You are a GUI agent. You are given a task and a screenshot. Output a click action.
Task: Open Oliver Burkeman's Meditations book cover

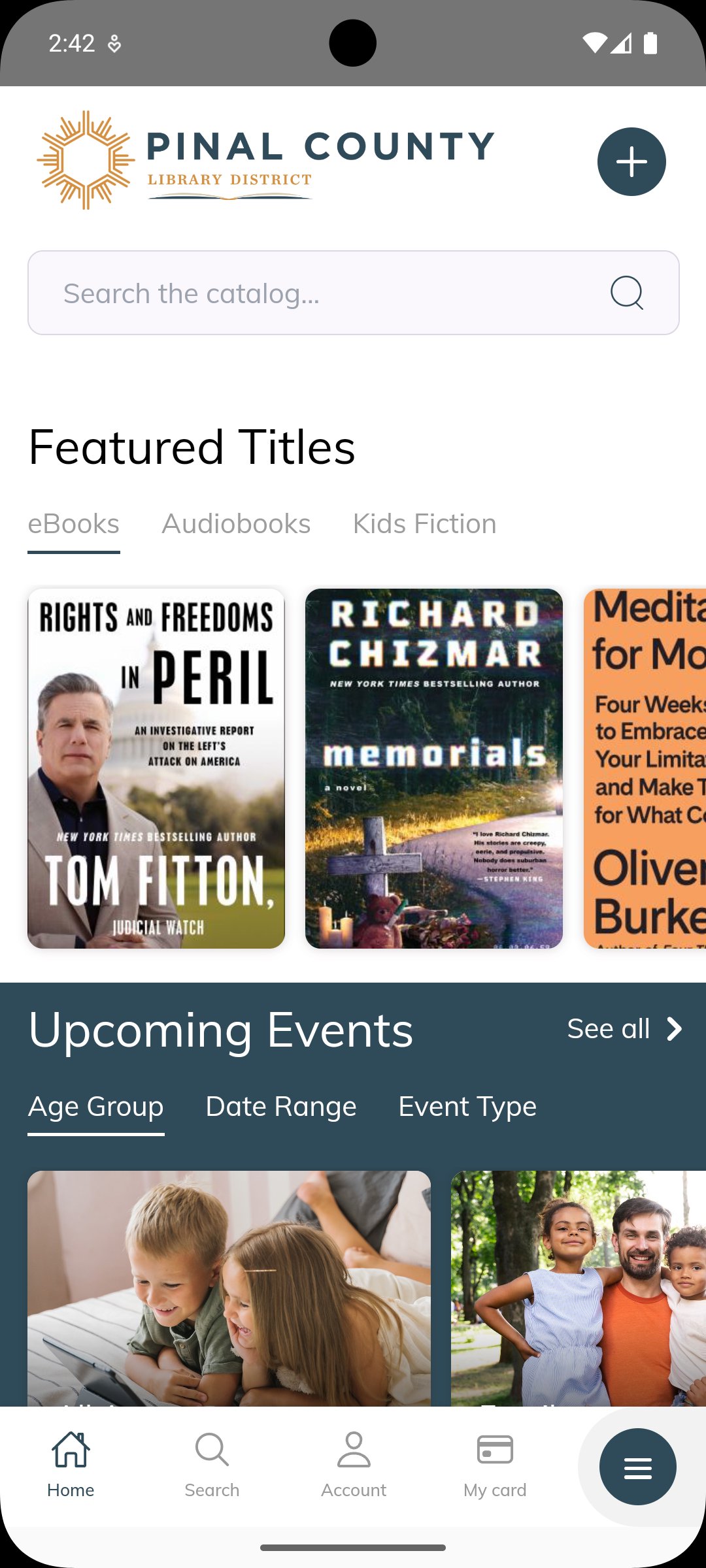[645, 768]
